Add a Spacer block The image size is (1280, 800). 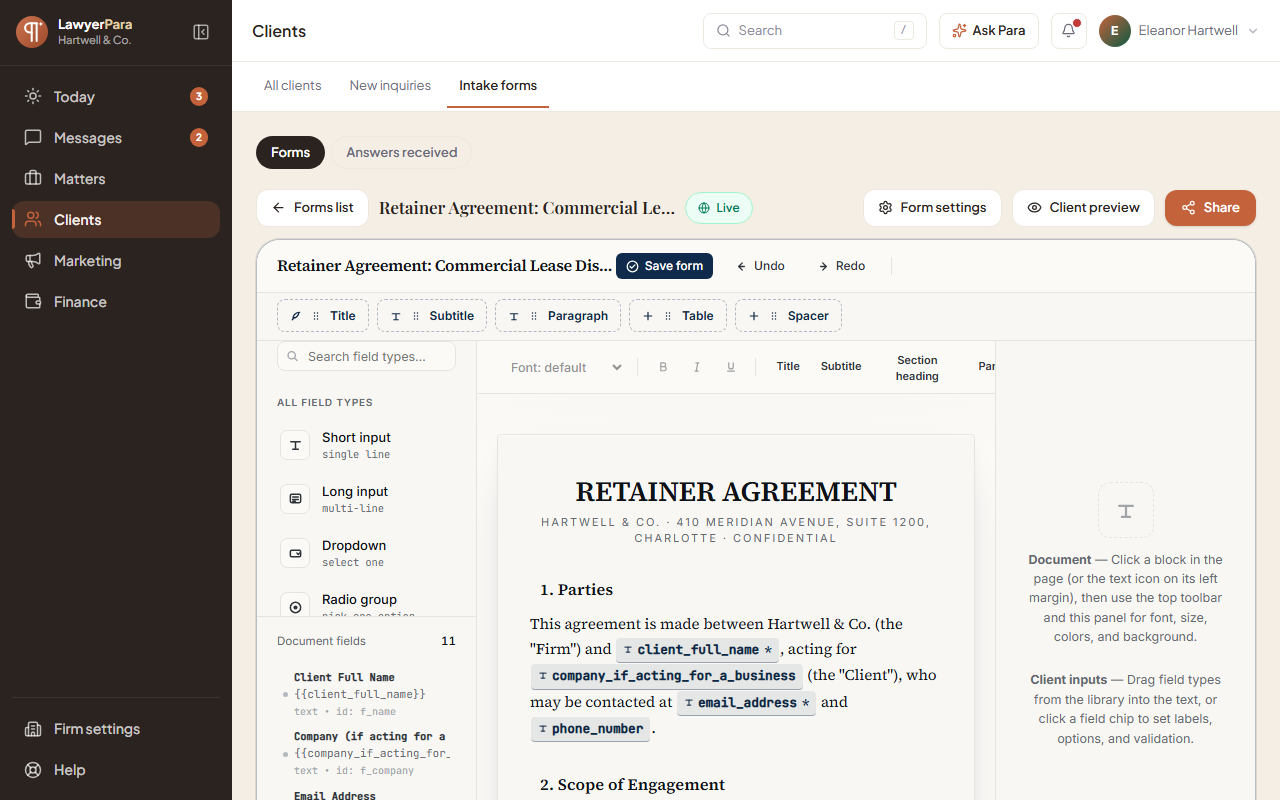tap(788, 316)
